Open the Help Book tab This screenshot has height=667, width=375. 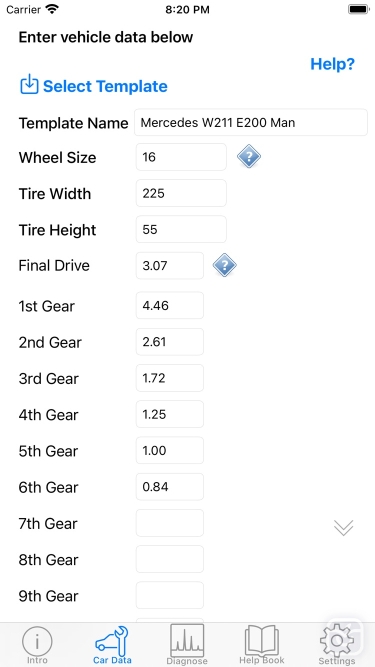click(x=261, y=645)
